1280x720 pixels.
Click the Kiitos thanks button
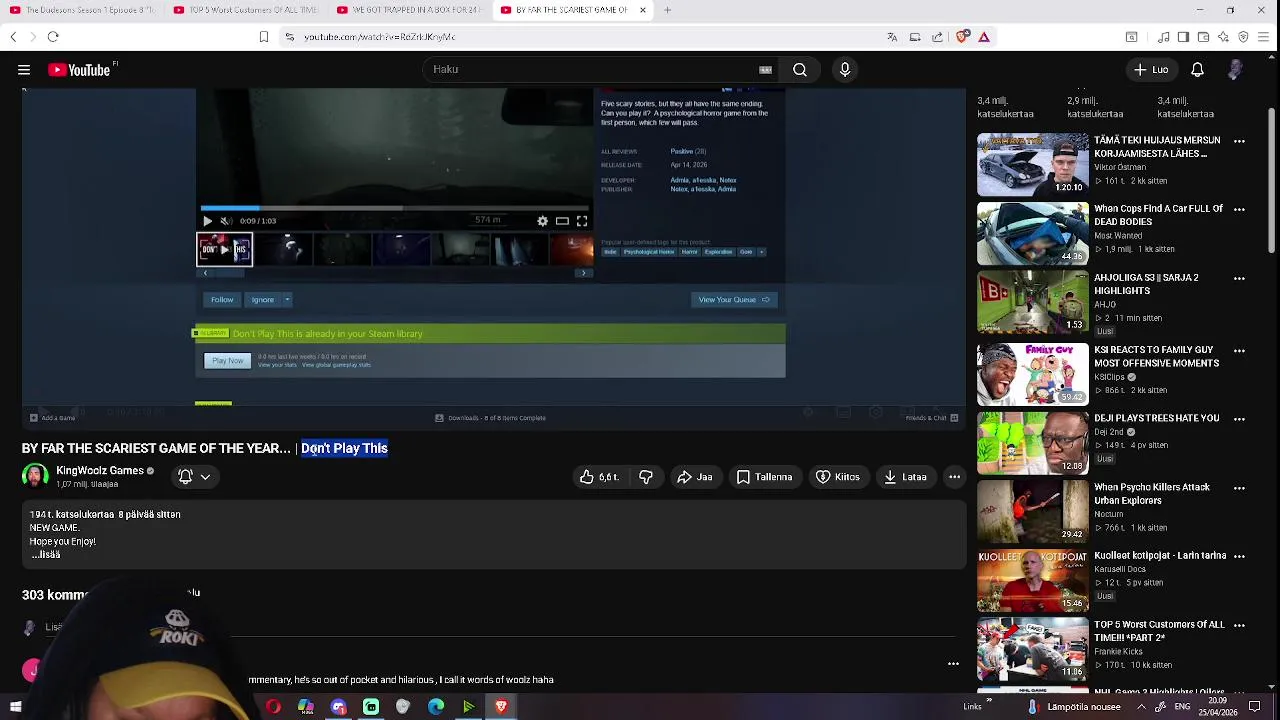point(838,477)
